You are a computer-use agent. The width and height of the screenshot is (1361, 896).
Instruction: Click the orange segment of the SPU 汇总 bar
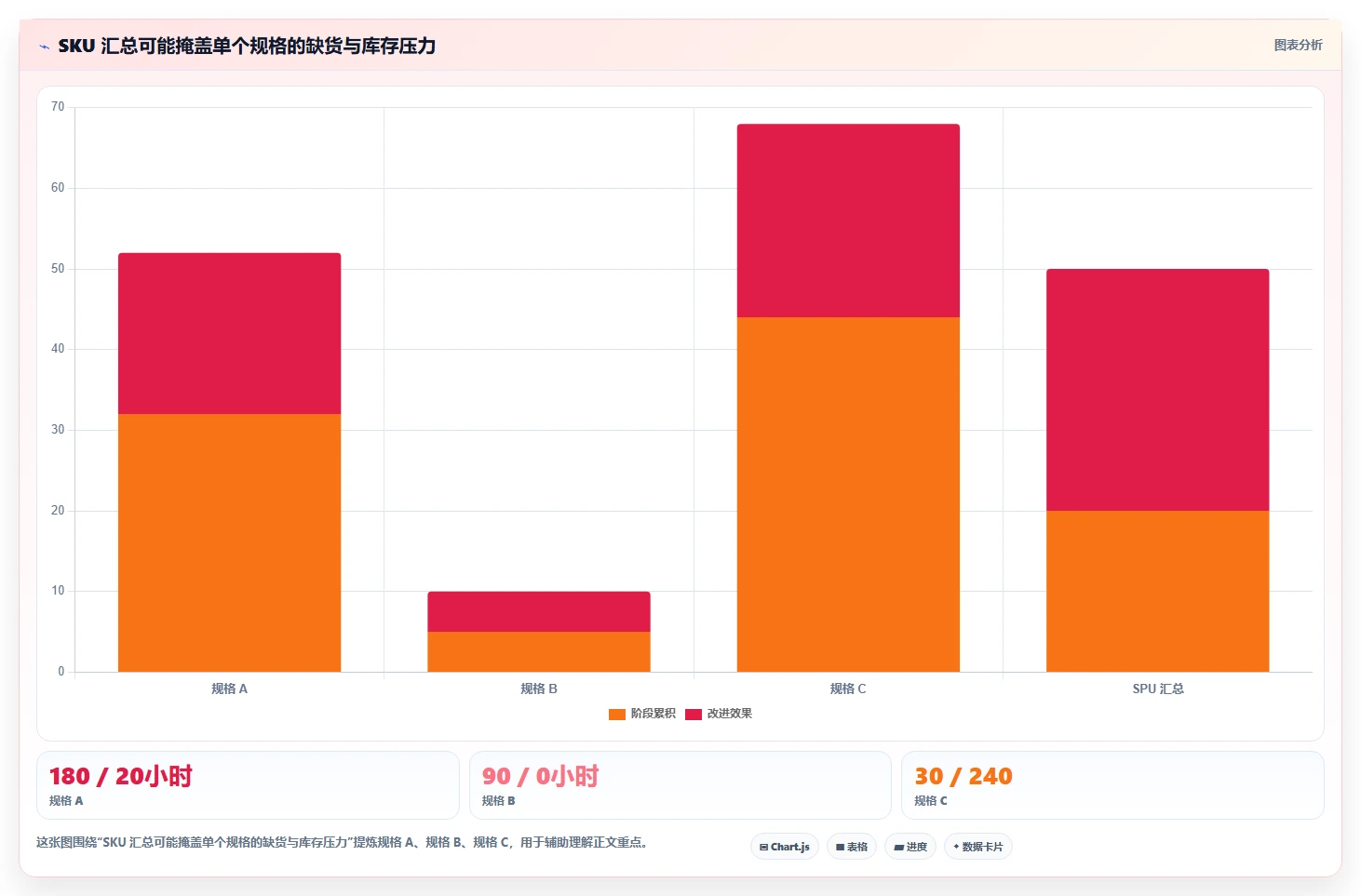(1158, 591)
